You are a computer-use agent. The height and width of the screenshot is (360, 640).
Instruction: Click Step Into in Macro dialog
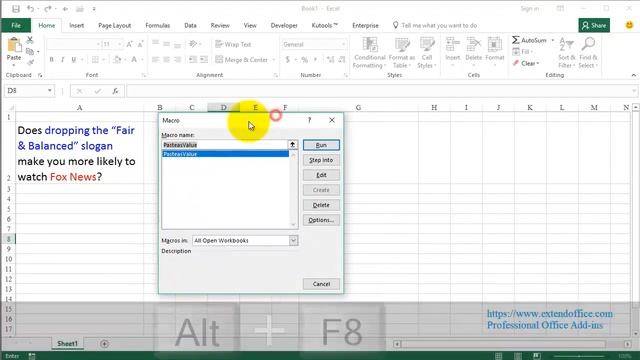click(321, 160)
